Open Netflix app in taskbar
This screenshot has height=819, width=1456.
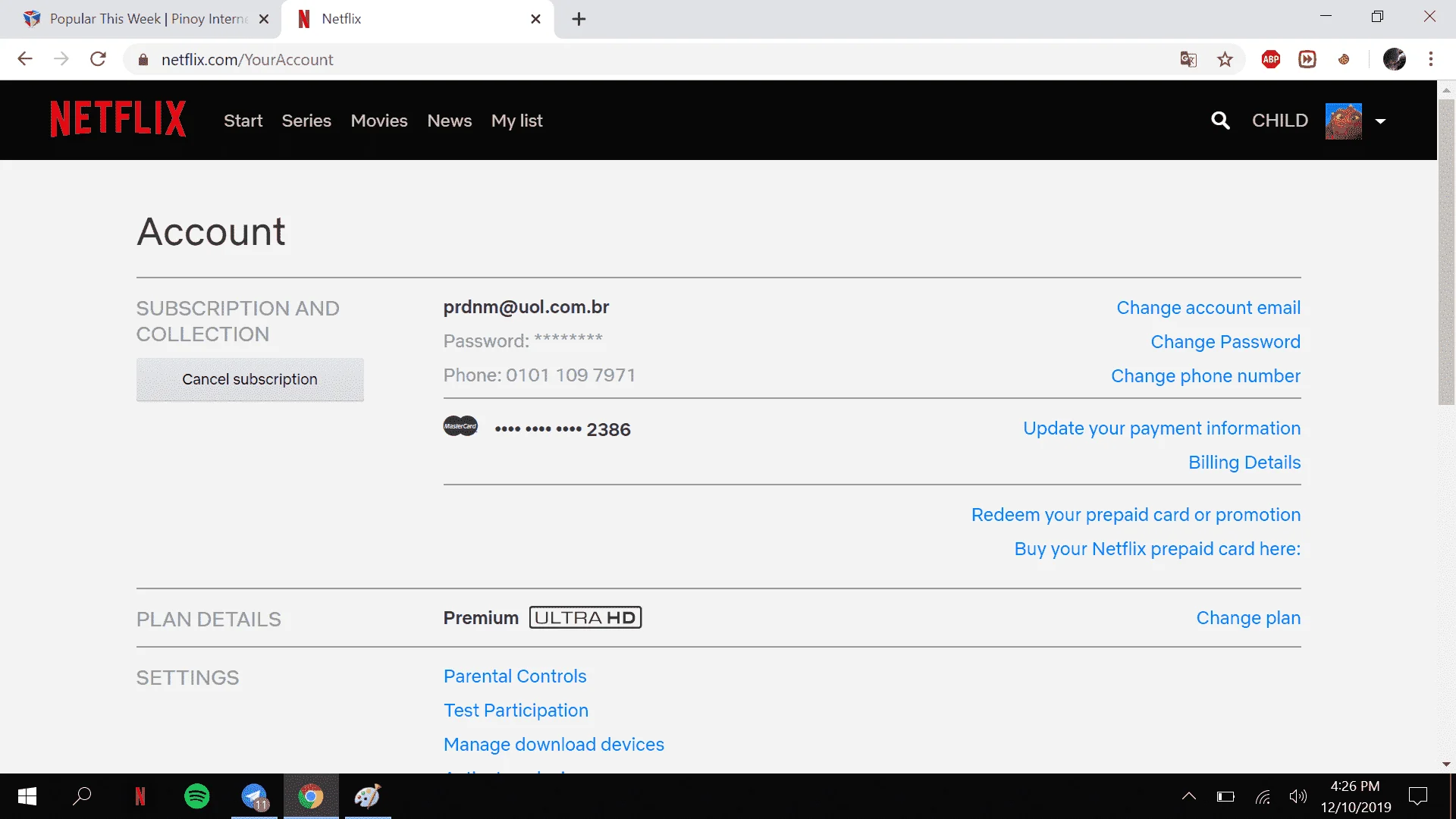point(140,796)
